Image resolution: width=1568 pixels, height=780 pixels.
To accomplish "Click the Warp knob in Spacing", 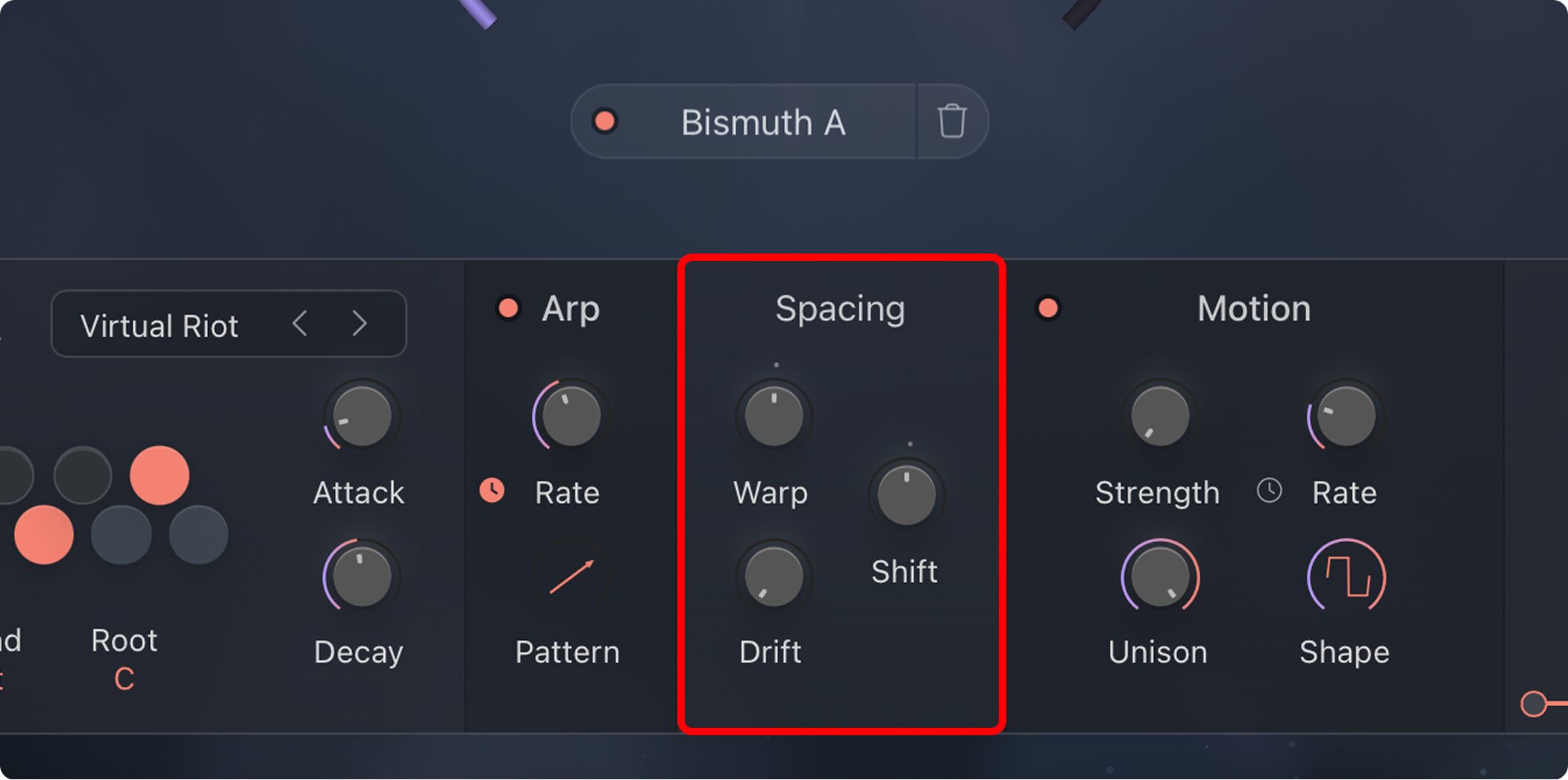I will point(774,416).
